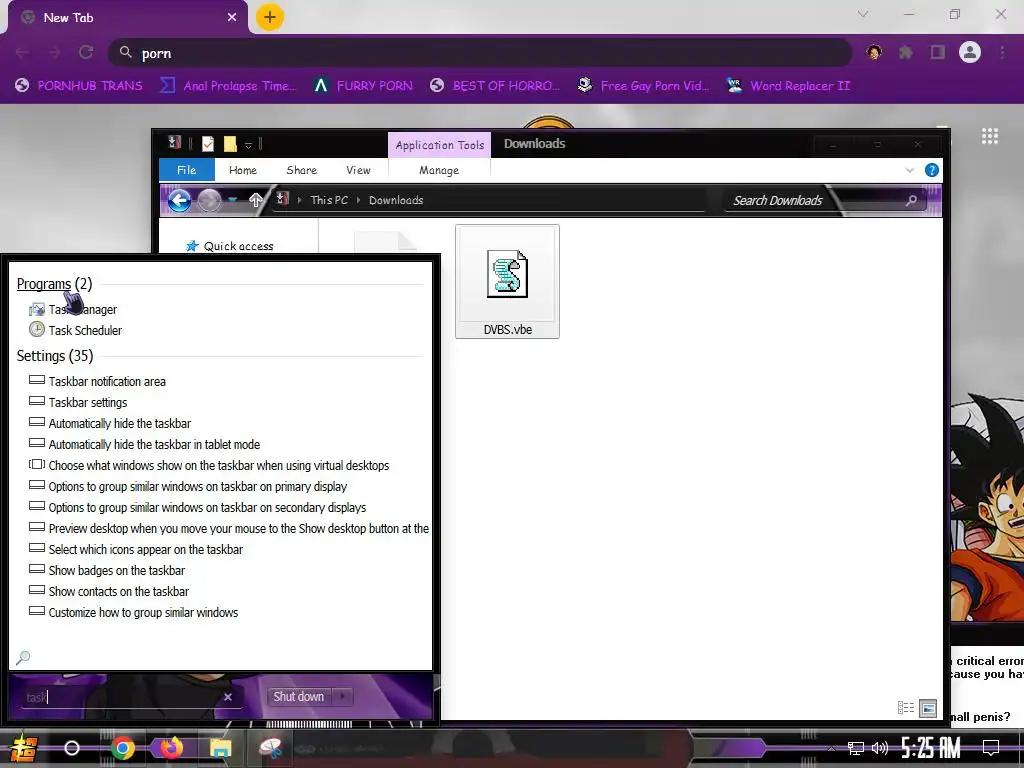The height and width of the screenshot is (768, 1024).
Task: Go forward in Explorer navigation
Action: tap(209, 200)
